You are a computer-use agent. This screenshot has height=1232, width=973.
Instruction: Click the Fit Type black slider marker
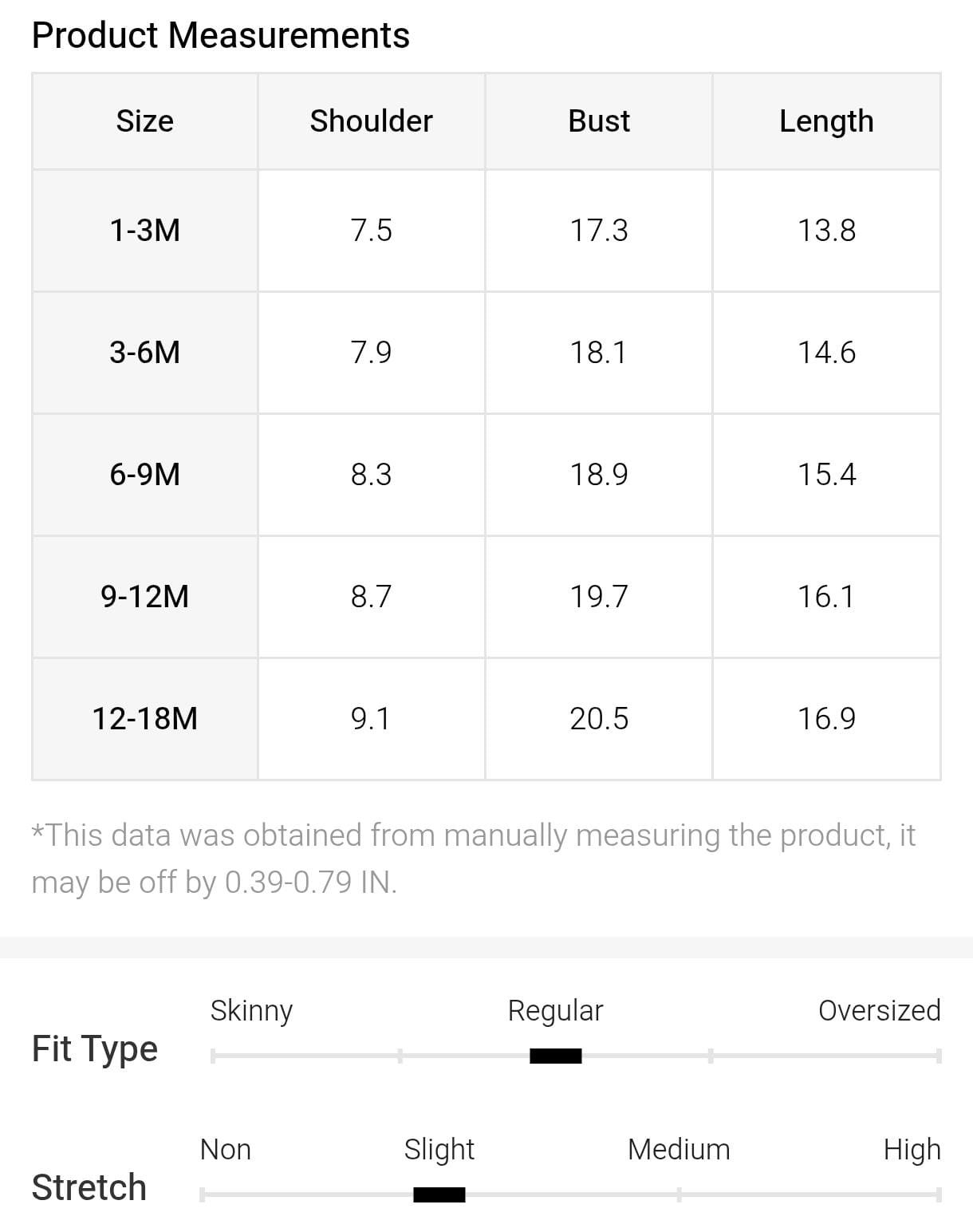point(555,1056)
